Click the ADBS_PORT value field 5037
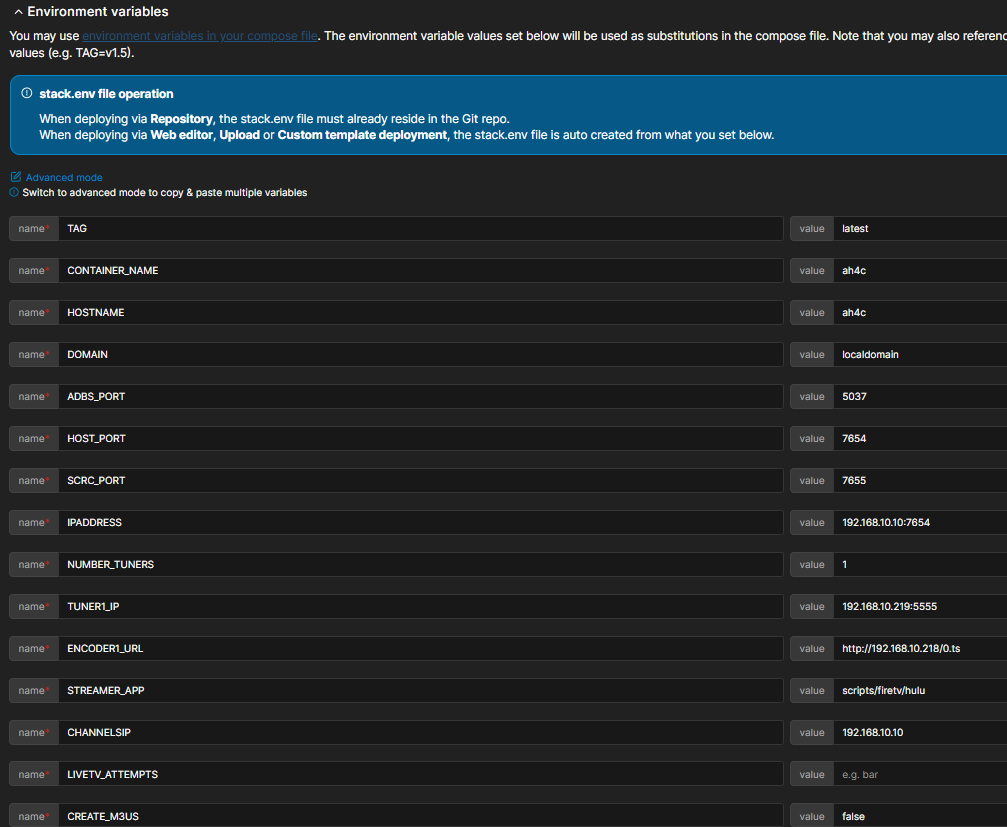Viewport: 1007px width, 827px height. point(920,397)
